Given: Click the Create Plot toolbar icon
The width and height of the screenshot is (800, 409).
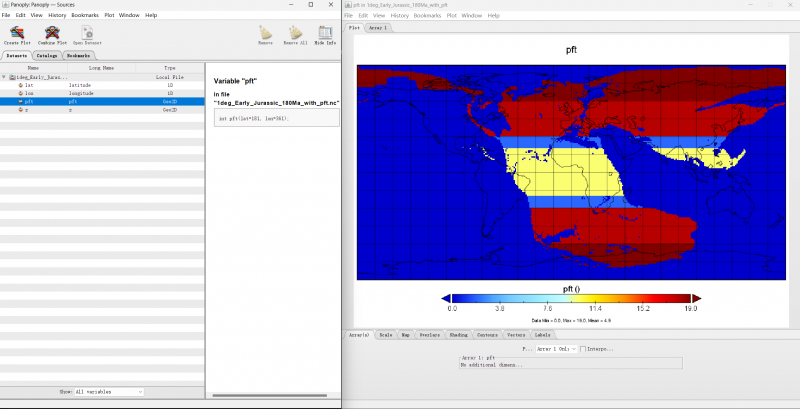Looking at the screenshot, I should tap(17, 33).
